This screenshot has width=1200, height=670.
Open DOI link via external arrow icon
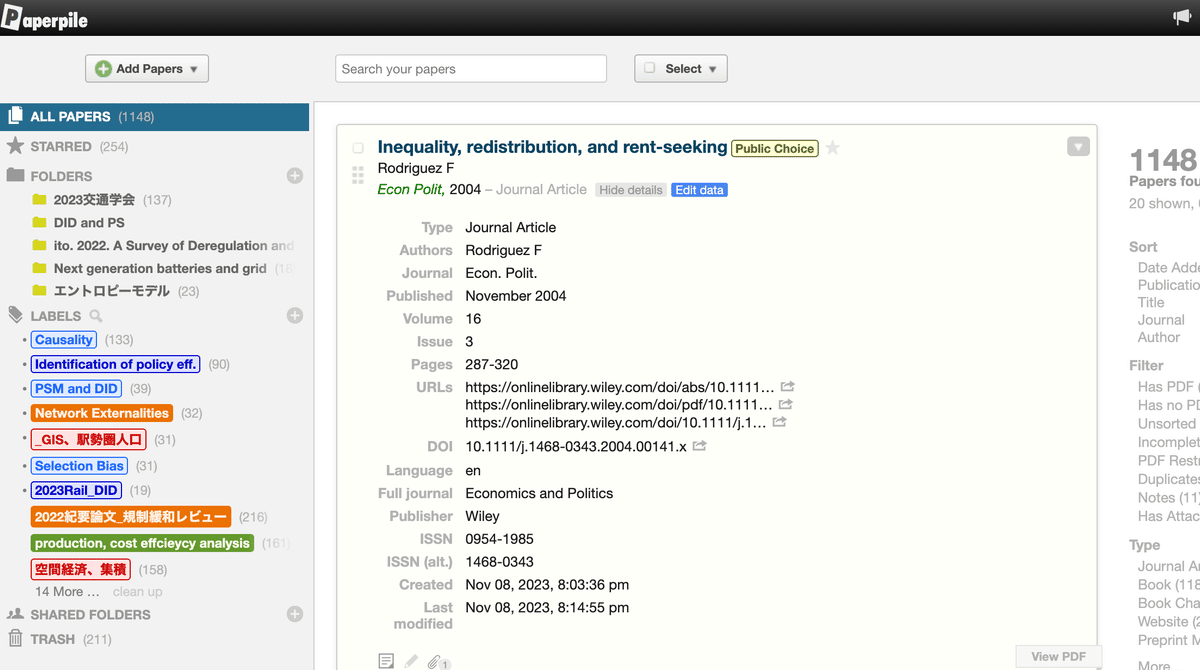point(699,446)
